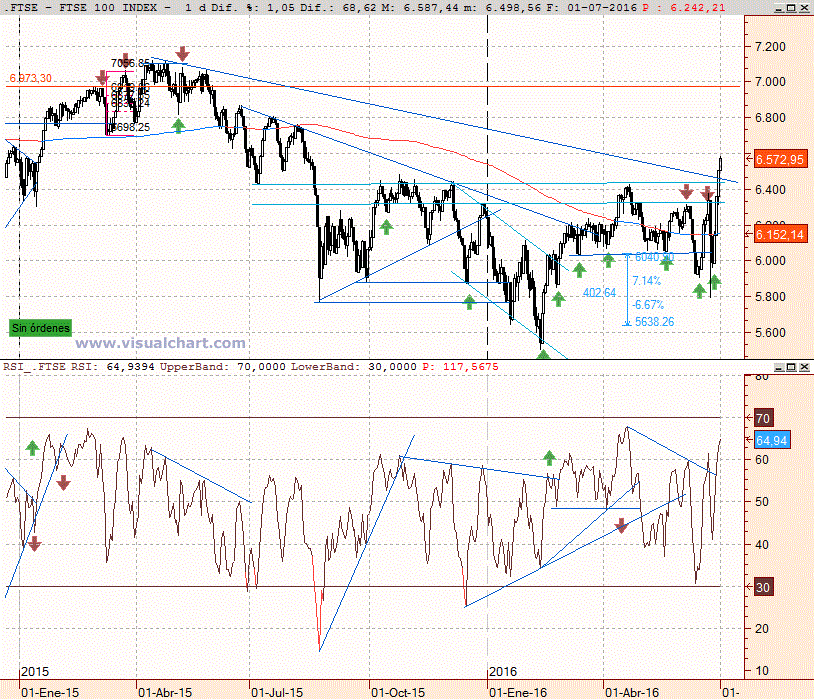Click the 01-Ene-16 date axis label

[518, 692]
